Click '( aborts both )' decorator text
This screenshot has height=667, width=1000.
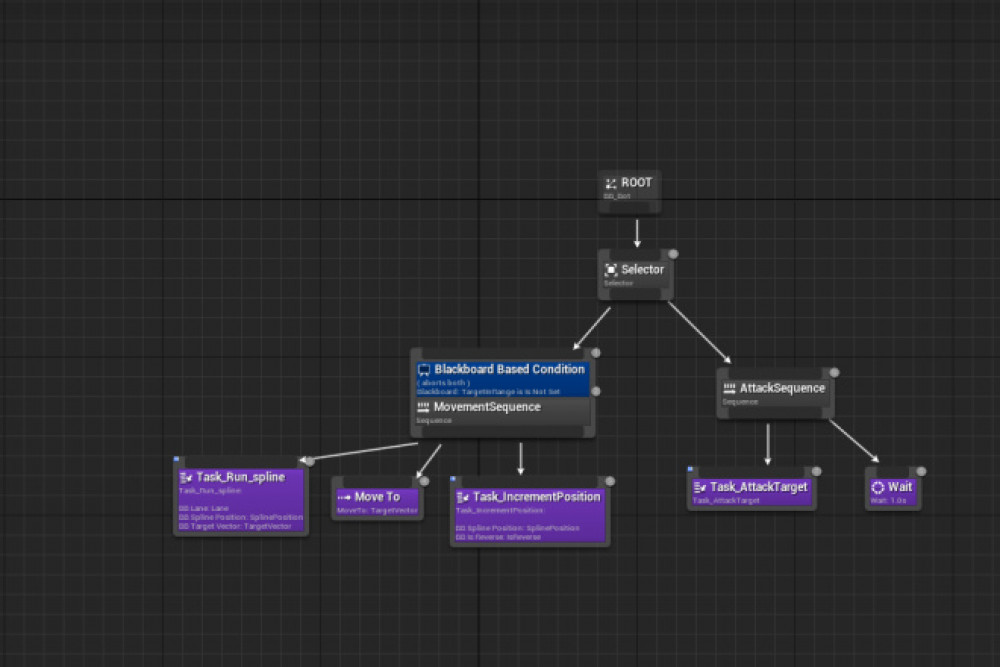pyautogui.click(x=443, y=383)
